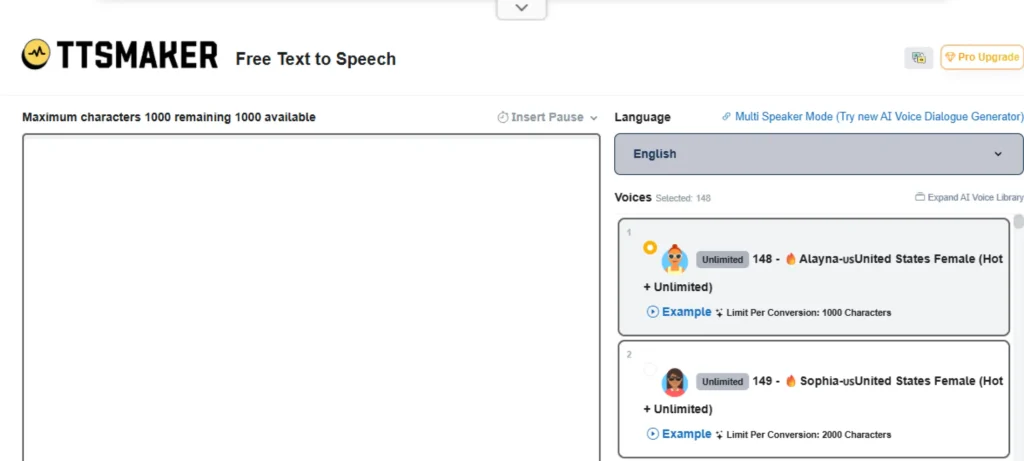Image resolution: width=1024 pixels, height=461 pixels.
Task: Expand the Insert Pause dropdown arrow
Action: [594, 118]
